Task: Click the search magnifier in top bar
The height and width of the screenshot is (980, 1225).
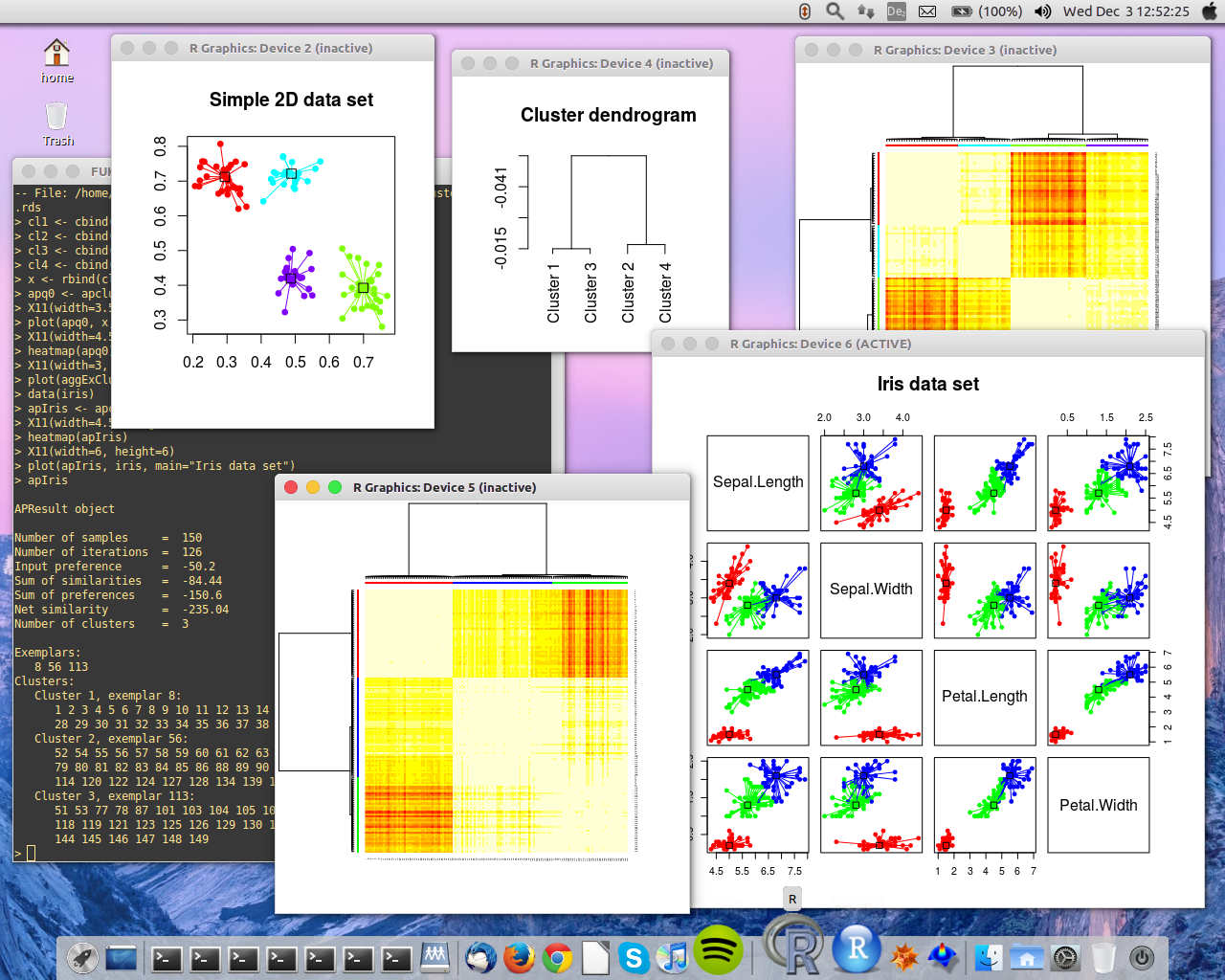Action: pos(835,11)
